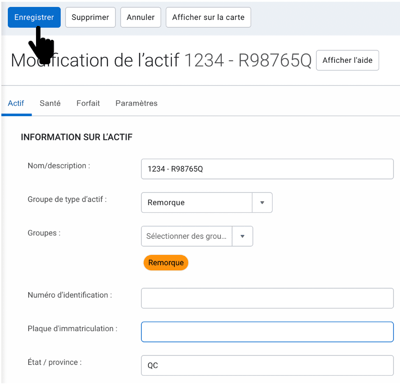Go to the Paramètres tab
Image resolution: width=400 pixels, height=384 pixels.
click(x=136, y=103)
